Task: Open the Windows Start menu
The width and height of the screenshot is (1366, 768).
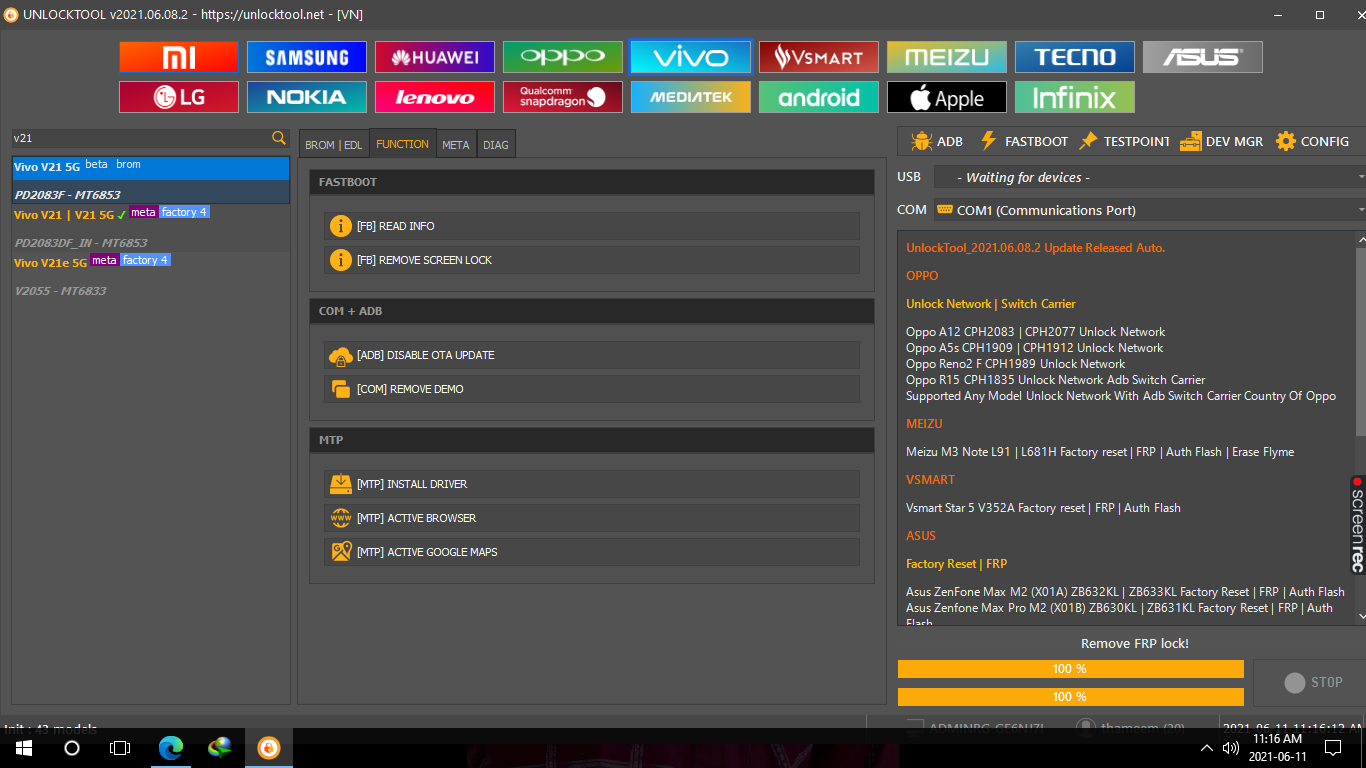Action: coord(24,748)
